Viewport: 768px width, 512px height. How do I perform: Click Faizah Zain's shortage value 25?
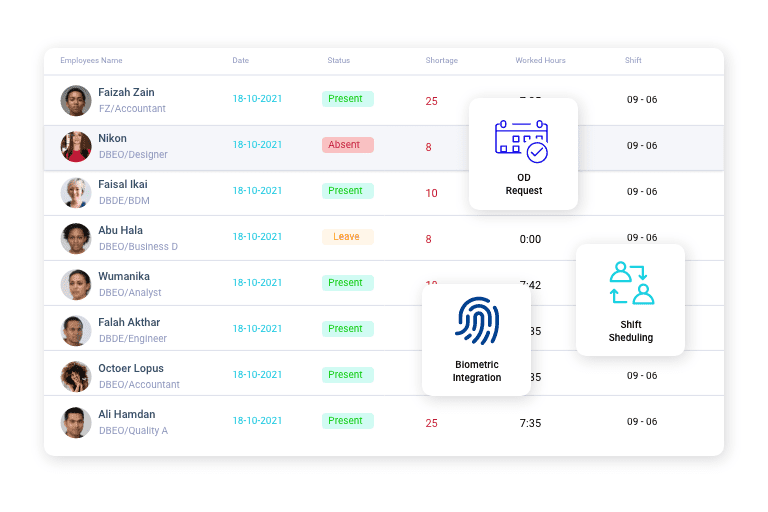(432, 101)
